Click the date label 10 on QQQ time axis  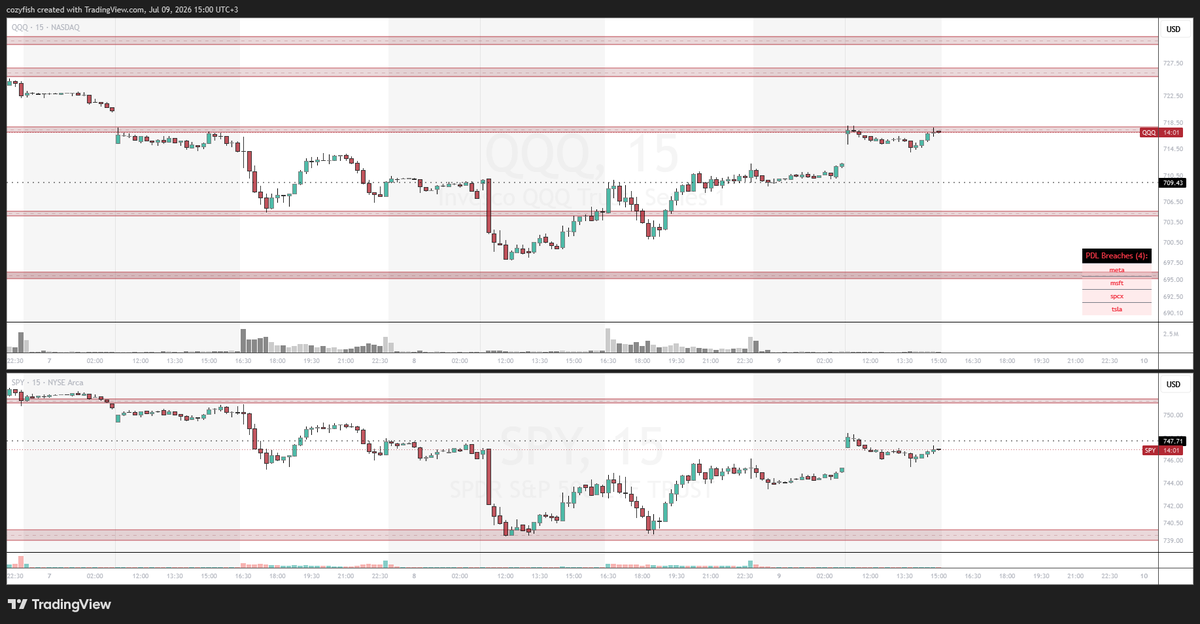click(x=1143, y=360)
